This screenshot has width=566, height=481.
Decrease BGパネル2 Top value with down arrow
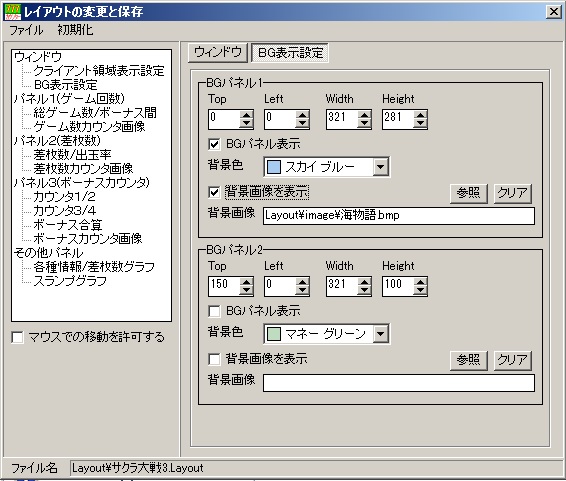246,291
